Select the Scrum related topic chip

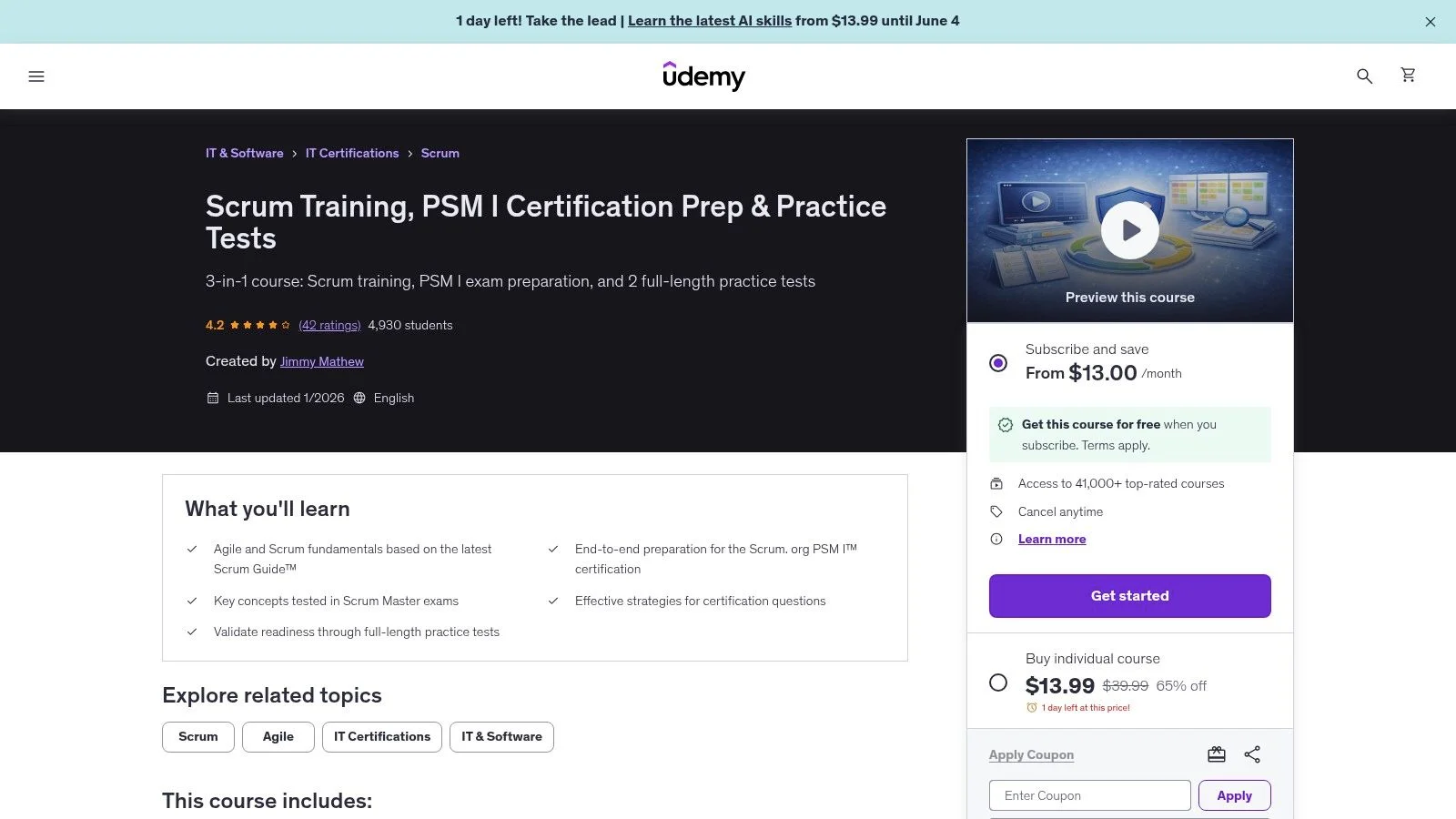[198, 737]
